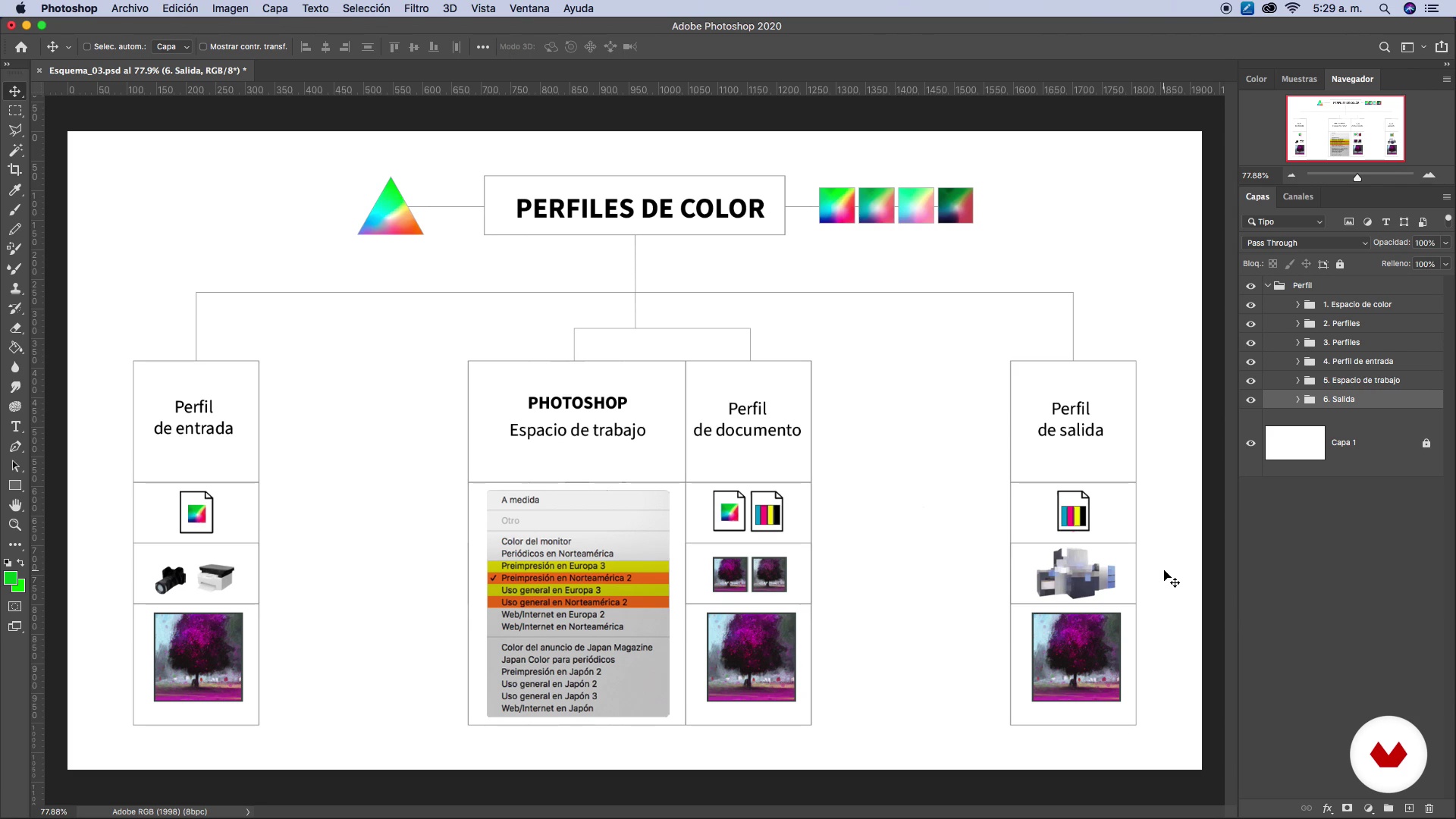The image size is (1456, 819).
Task: Click the navigator zoom-out mountain button
Action: 1291,175
